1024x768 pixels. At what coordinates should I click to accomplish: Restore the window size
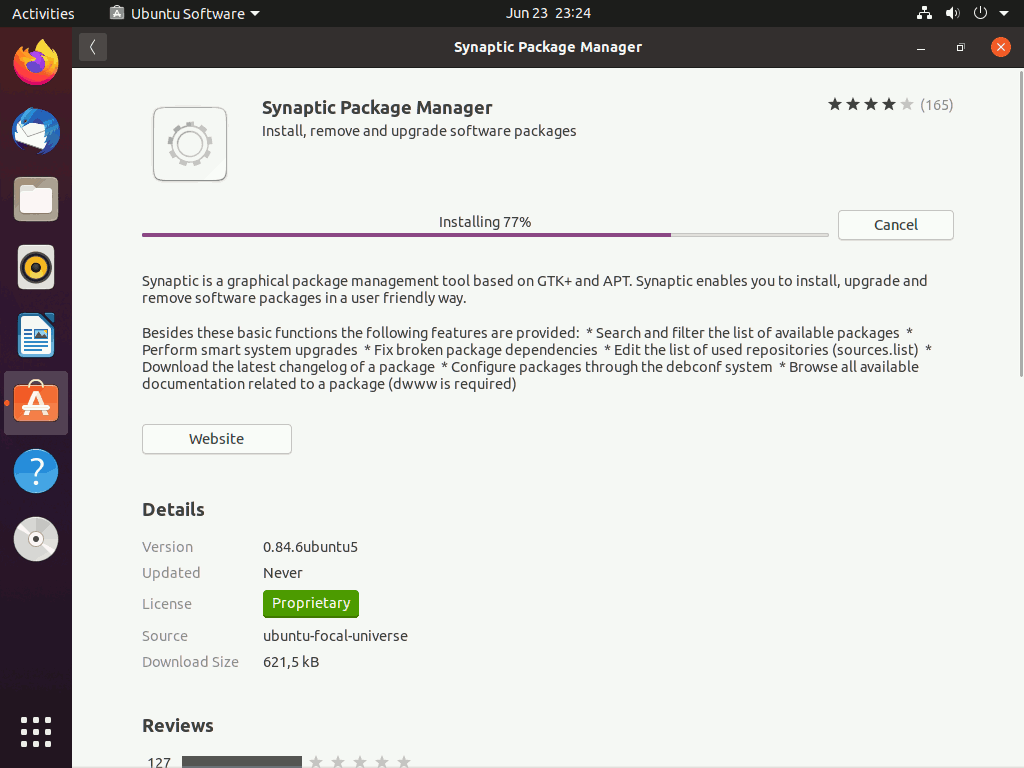click(x=960, y=47)
